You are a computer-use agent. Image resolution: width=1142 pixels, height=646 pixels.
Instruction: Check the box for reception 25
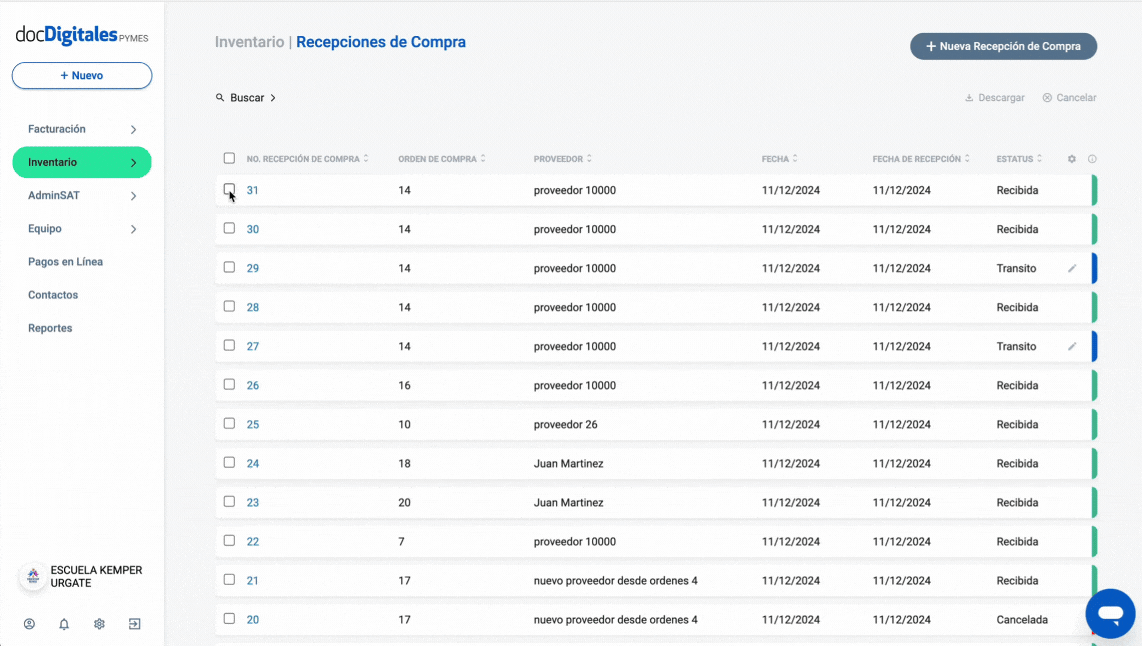point(229,423)
